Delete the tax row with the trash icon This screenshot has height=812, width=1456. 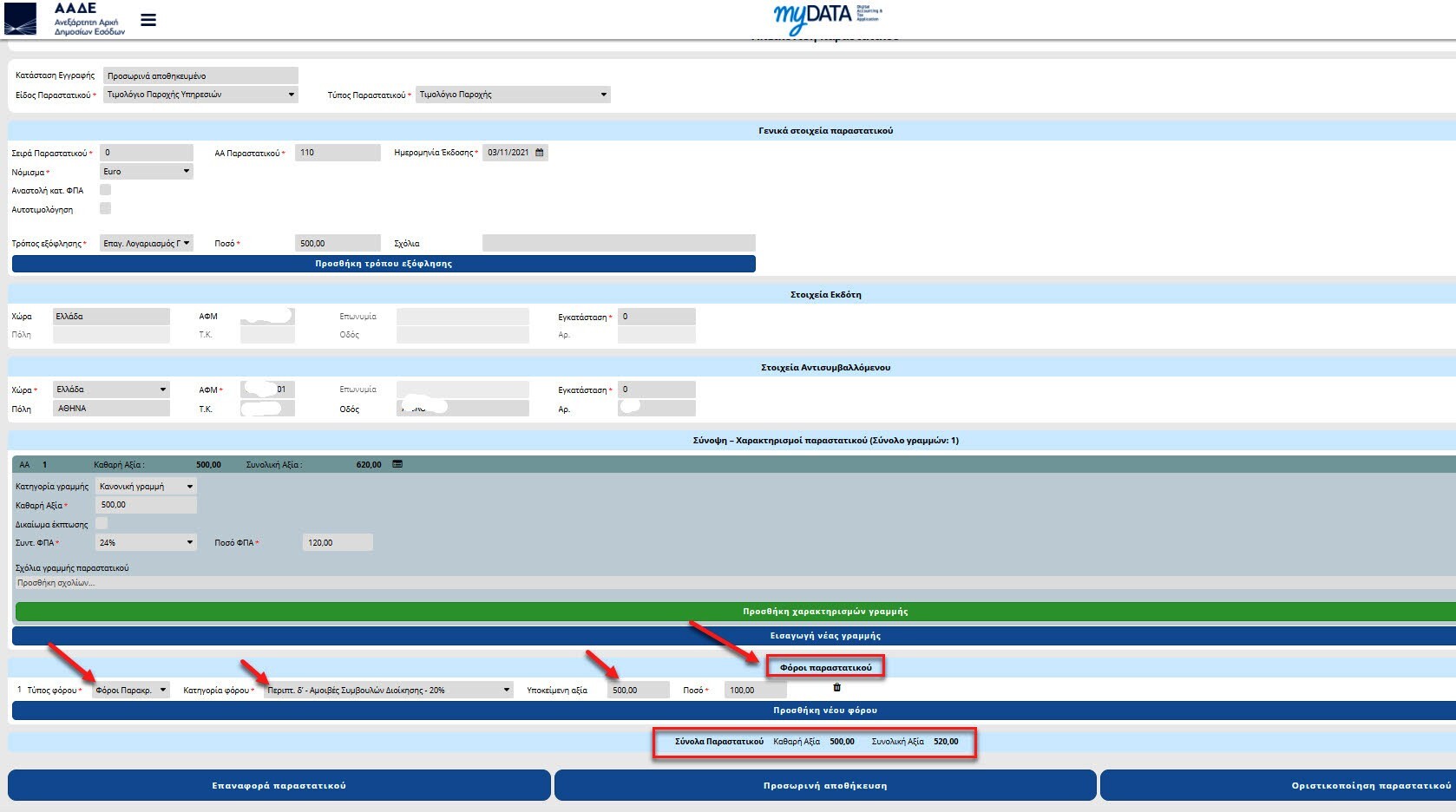point(837,688)
